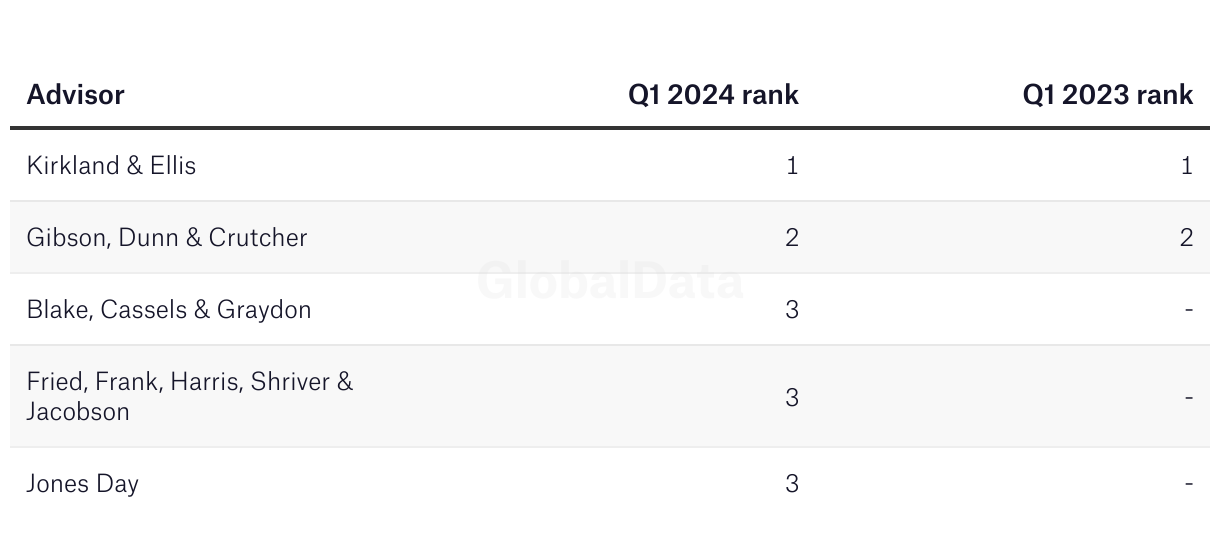Click Gibson, Dunn & Crutcher 2023 rank cell
Image resolution: width=1220 pixels, height=560 pixels.
tap(1187, 238)
